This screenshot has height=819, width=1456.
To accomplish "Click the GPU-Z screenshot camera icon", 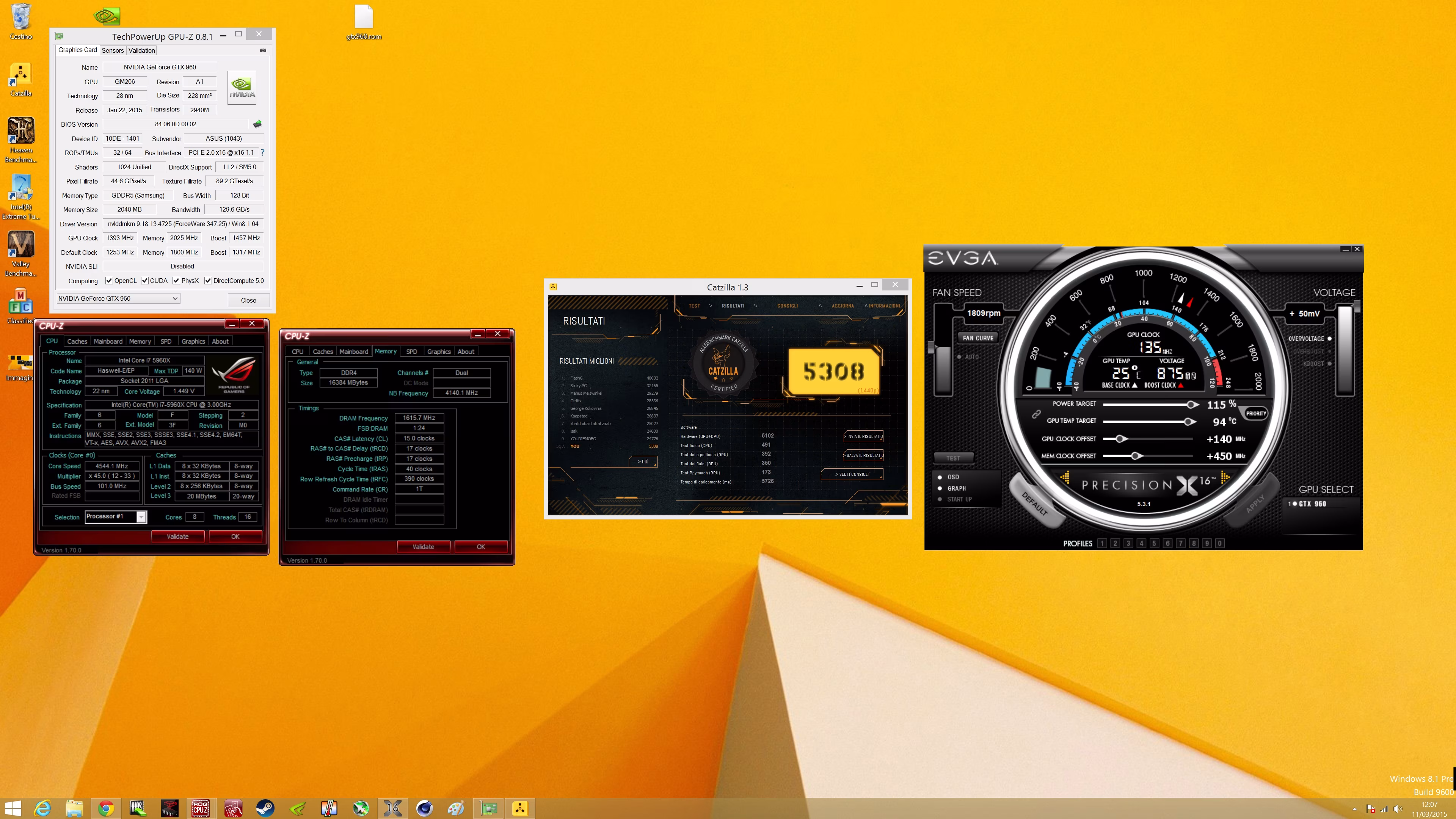I will coord(263,50).
